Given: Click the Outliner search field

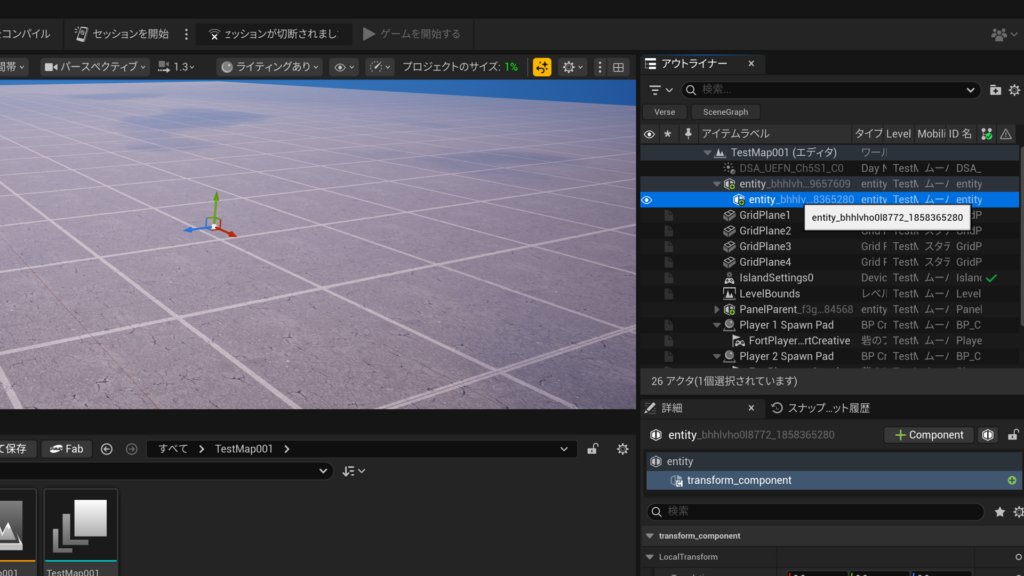Looking at the screenshot, I should point(830,90).
